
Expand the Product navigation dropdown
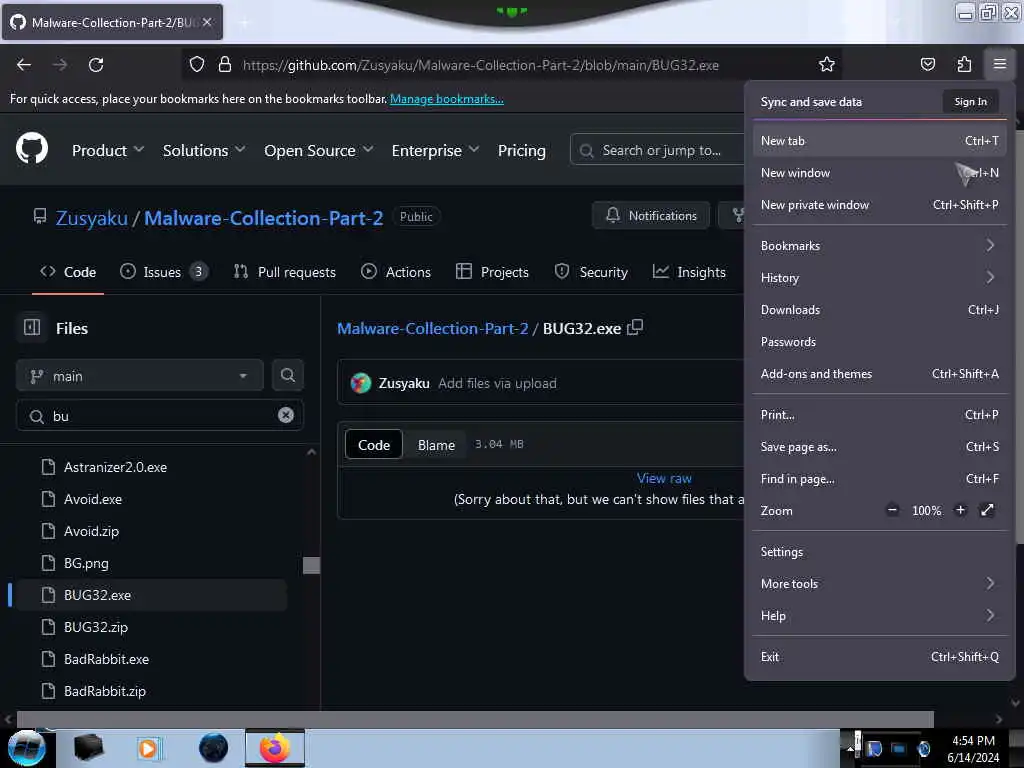click(108, 150)
